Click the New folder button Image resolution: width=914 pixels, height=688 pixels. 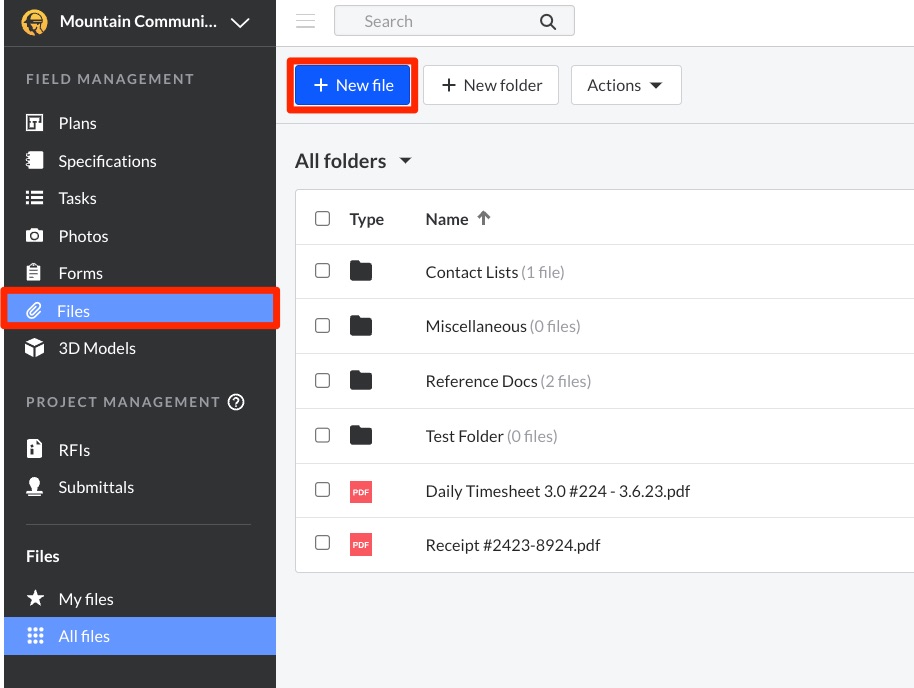point(491,85)
